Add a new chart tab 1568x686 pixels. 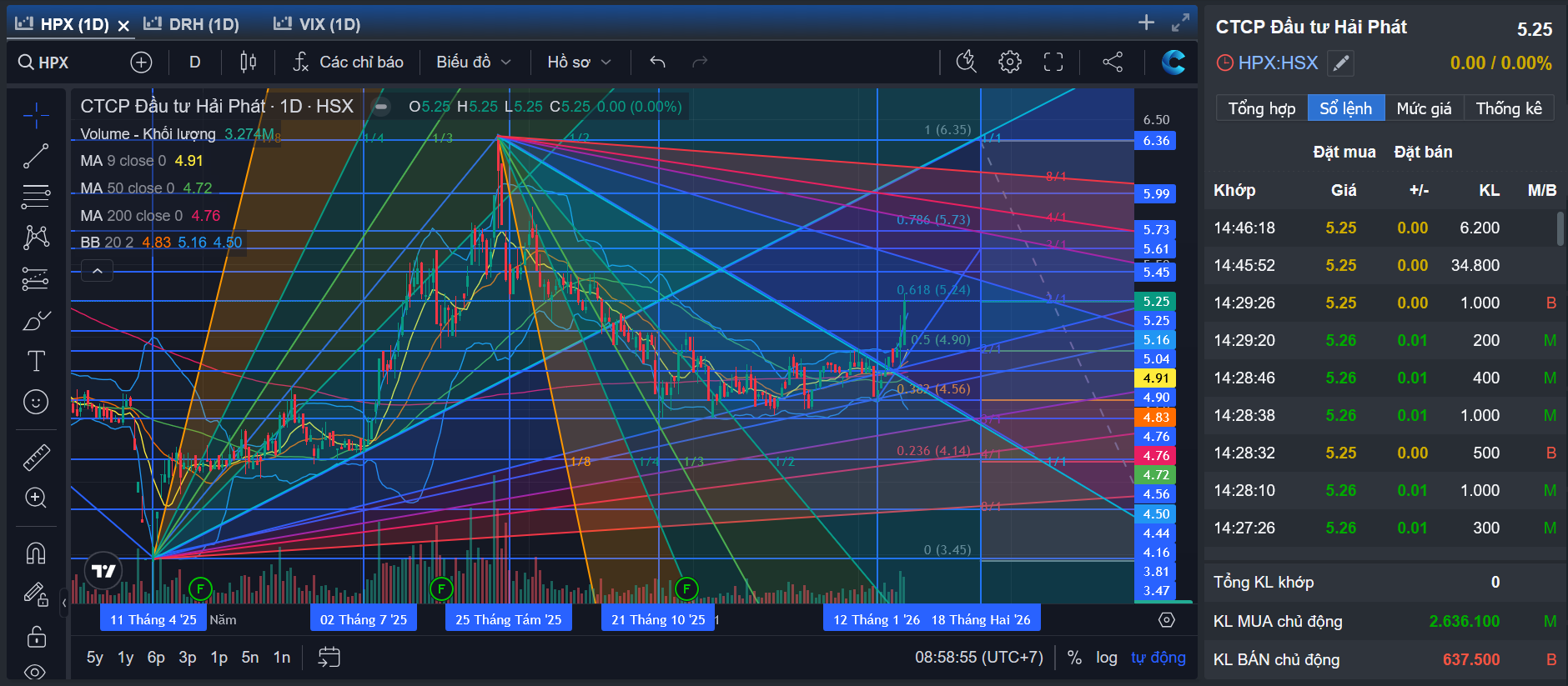[1147, 23]
